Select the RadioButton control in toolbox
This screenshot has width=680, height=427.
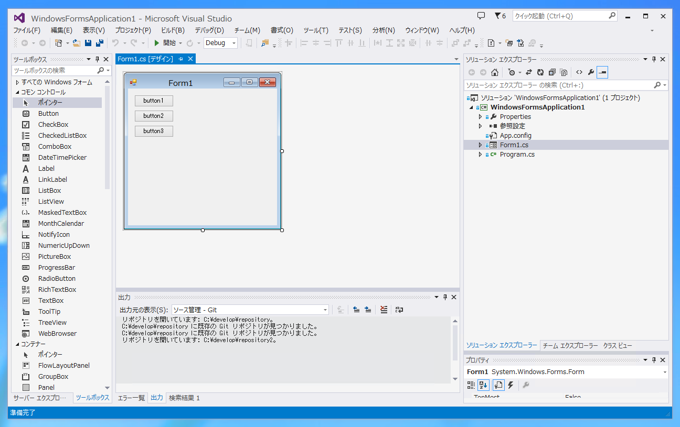pyautogui.click(x=57, y=278)
